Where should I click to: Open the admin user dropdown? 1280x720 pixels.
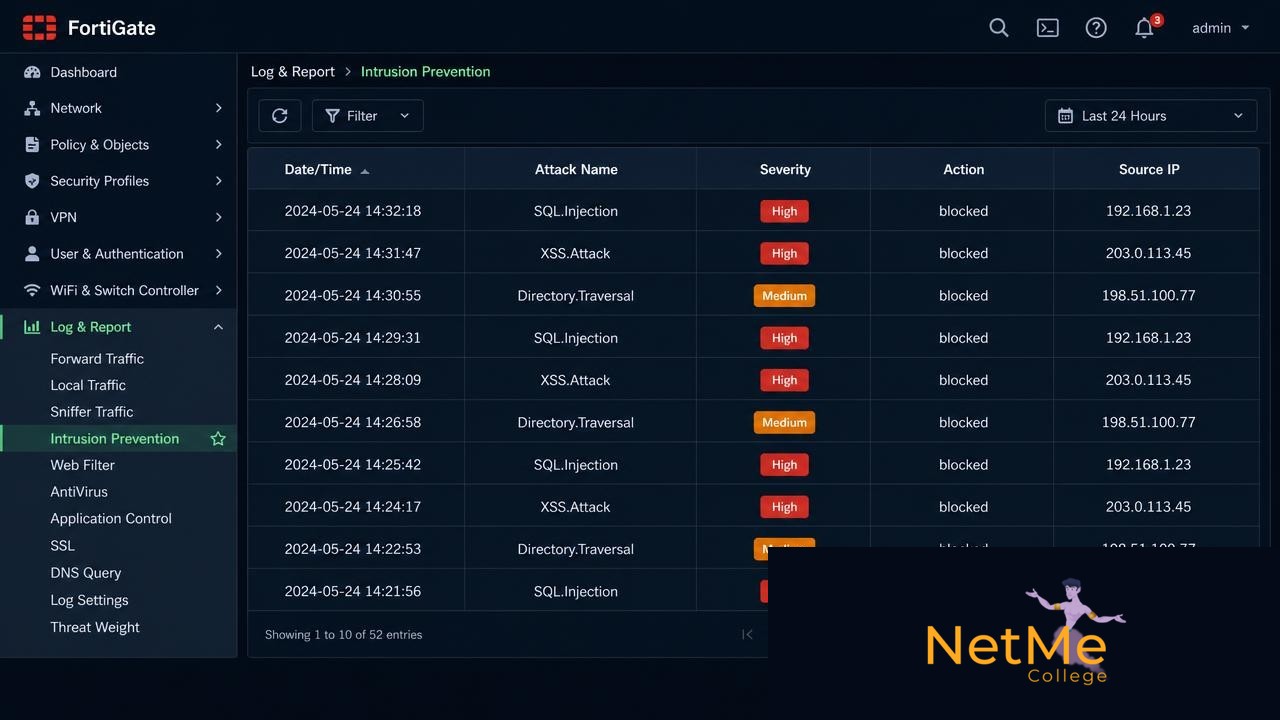(1221, 28)
